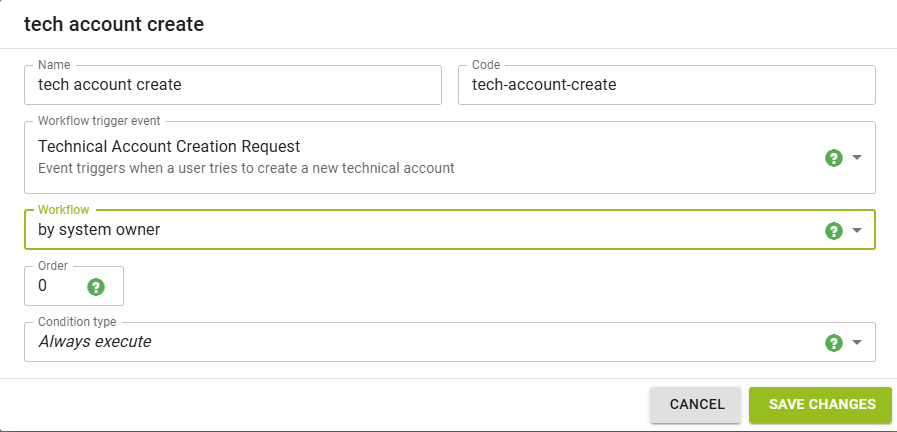Viewport: 897px width, 432px height.
Task: Click the help icon in Workflow field
Action: (x=833, y=230)
